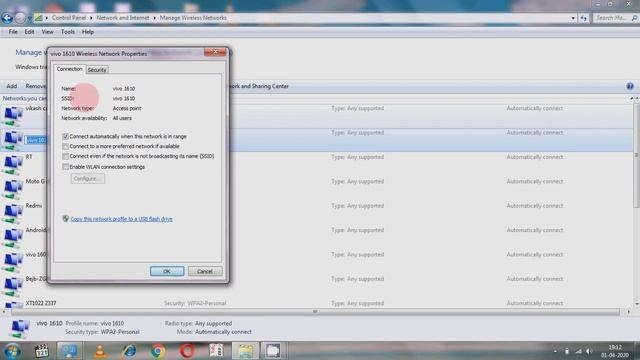
Task: Click the battery icon in the system tray
Action: tap(567, 351)
